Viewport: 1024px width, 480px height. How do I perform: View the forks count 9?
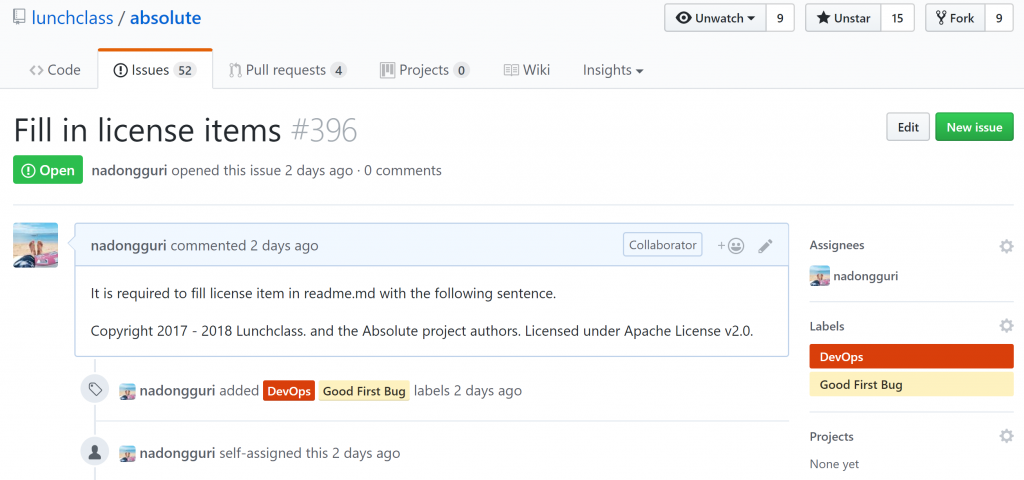[x=999, y=18]
